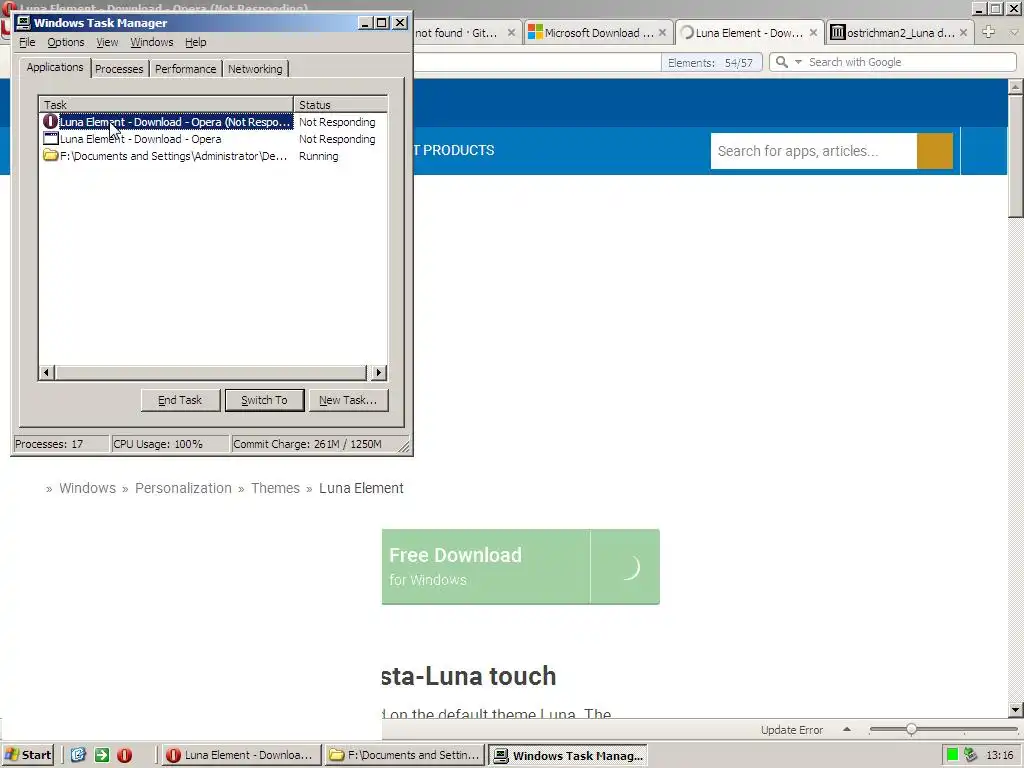The image size is (1024, 768).
Task: Click the right arrow of the task list scrollbar
Action: (x=379, y=373)
